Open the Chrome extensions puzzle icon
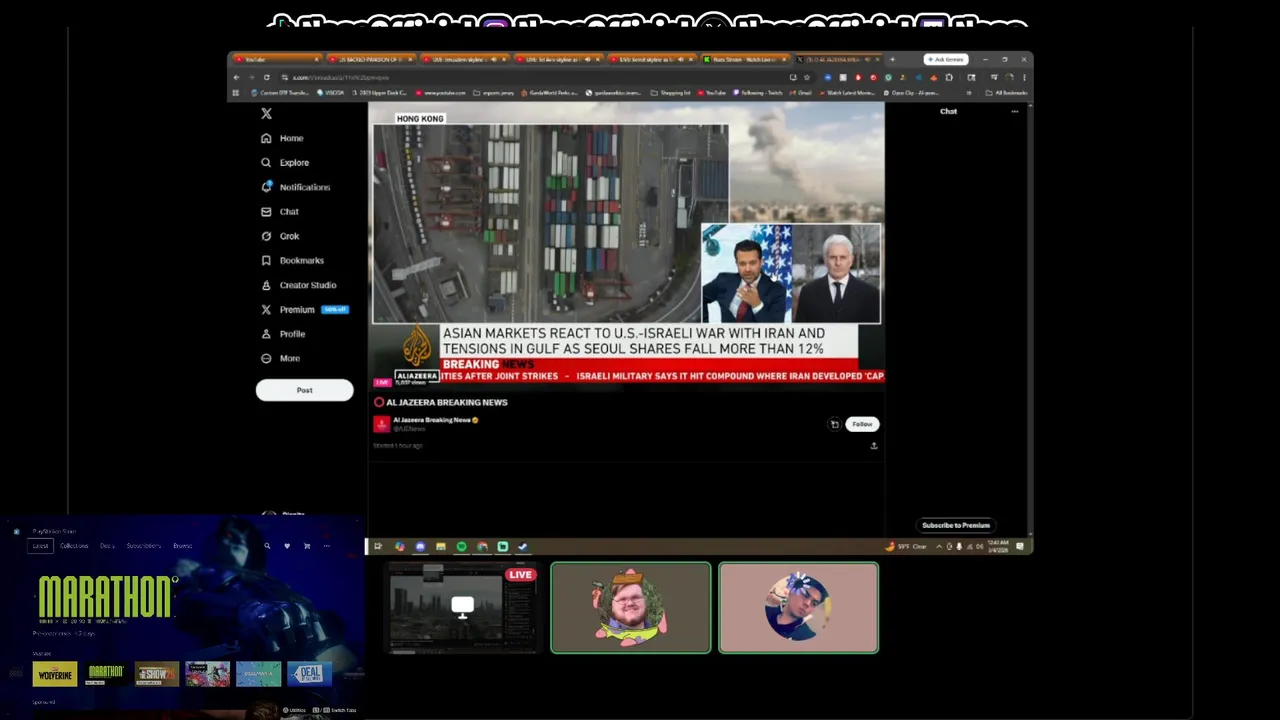Screen dimensions: 1280x720 [x=949, y=77]
